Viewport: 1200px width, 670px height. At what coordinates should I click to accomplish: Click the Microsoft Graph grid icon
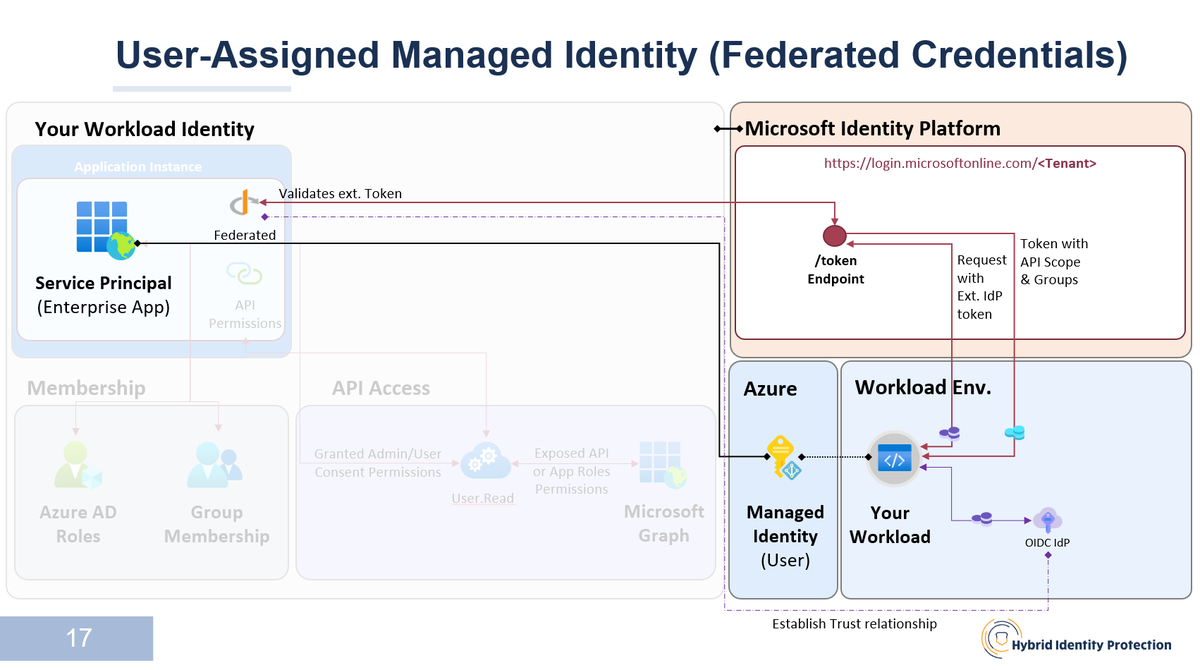coord(663,466)
